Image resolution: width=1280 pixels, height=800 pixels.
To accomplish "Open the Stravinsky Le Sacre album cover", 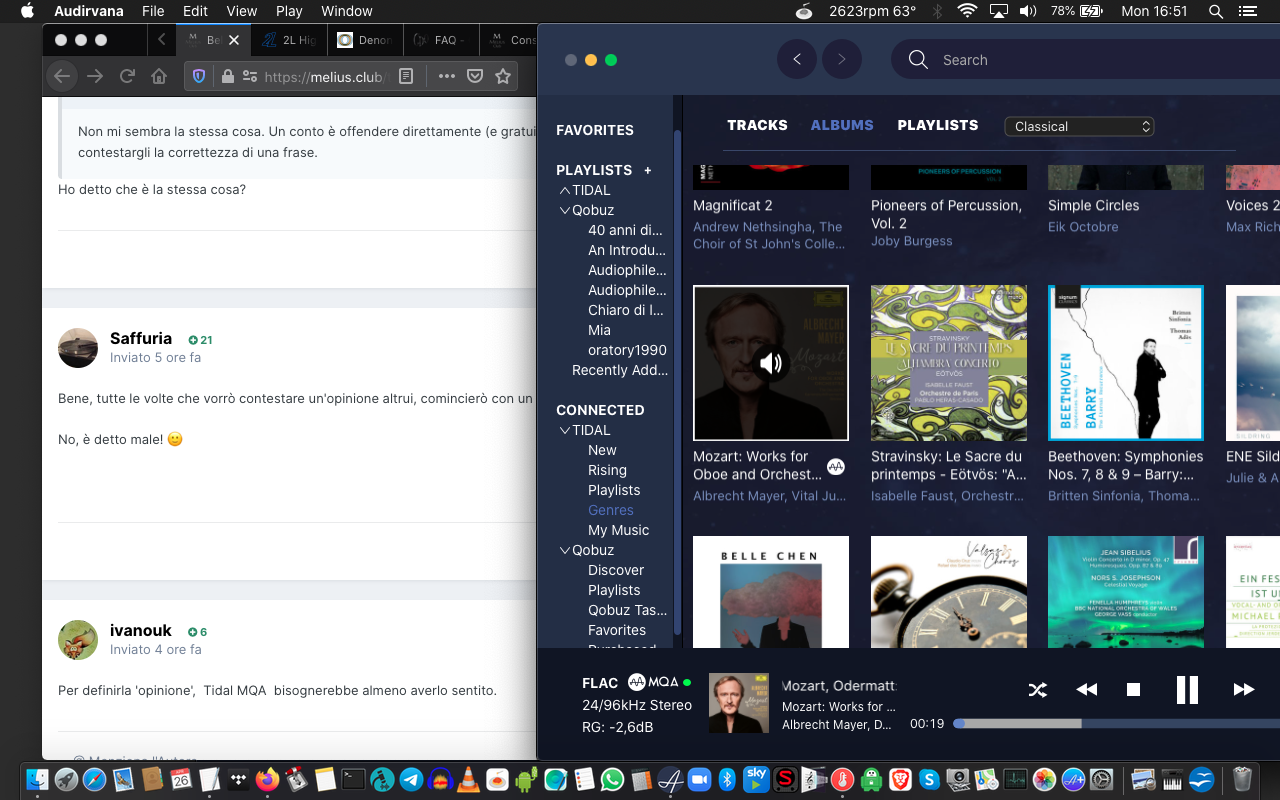I will coord(948,363).
